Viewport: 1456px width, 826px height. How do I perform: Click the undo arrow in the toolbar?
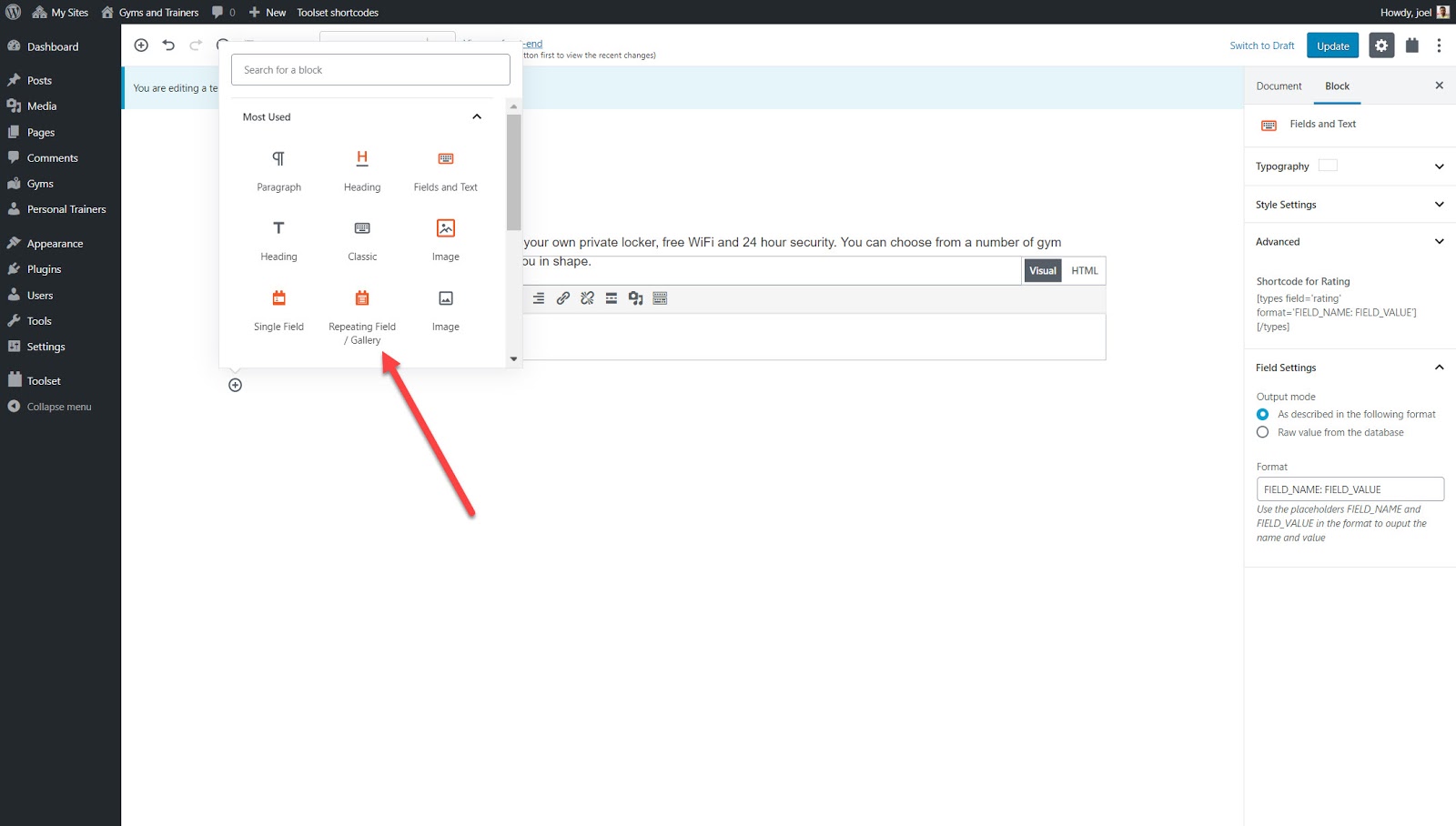168,45
